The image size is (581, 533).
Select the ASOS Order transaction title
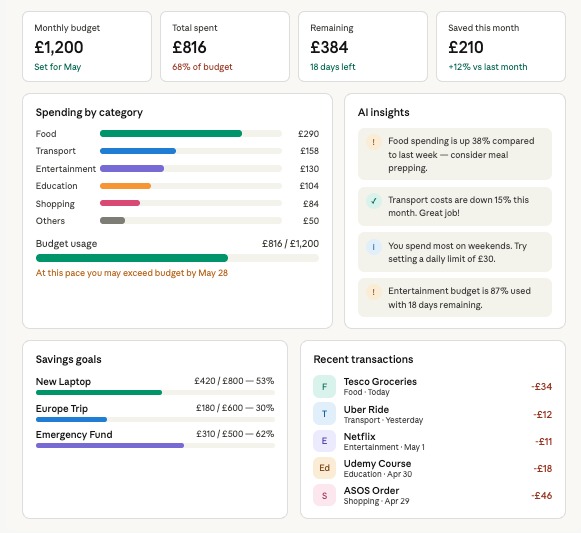(371, 490)
